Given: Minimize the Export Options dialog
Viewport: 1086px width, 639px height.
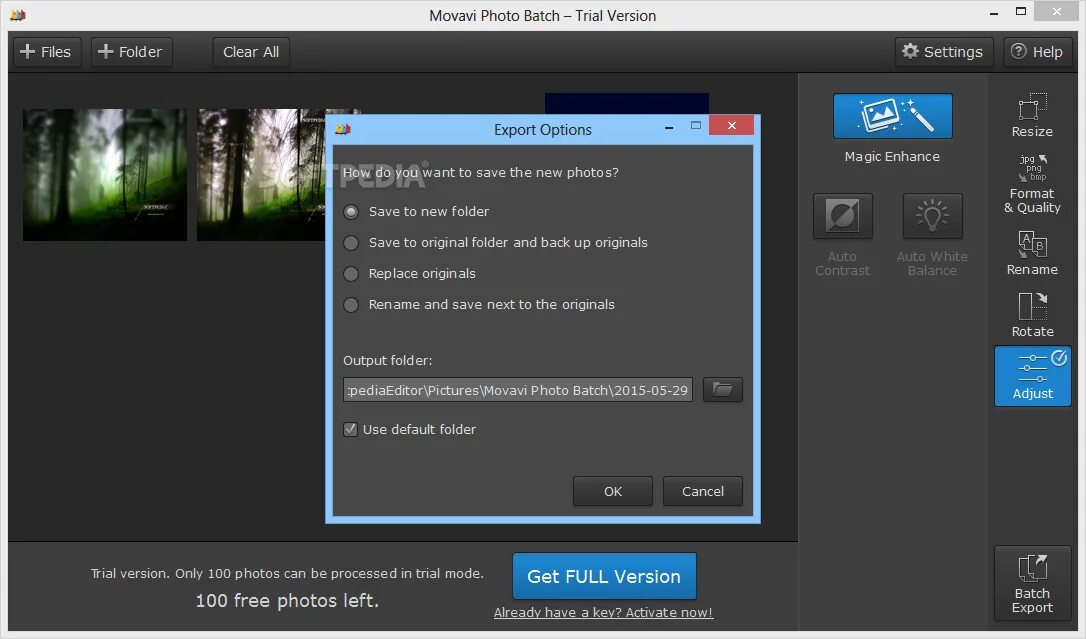Looking at the screenshot, I should pyautogui.click(x=668, y=127).
